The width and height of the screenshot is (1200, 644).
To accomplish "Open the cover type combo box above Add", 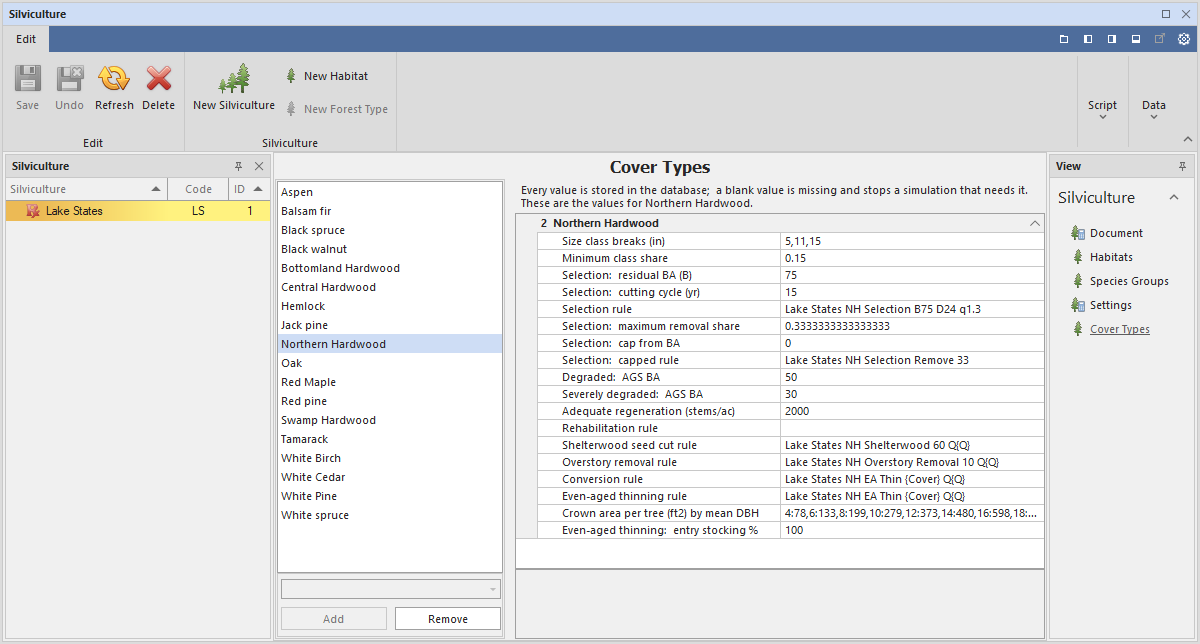I will 390,590.
